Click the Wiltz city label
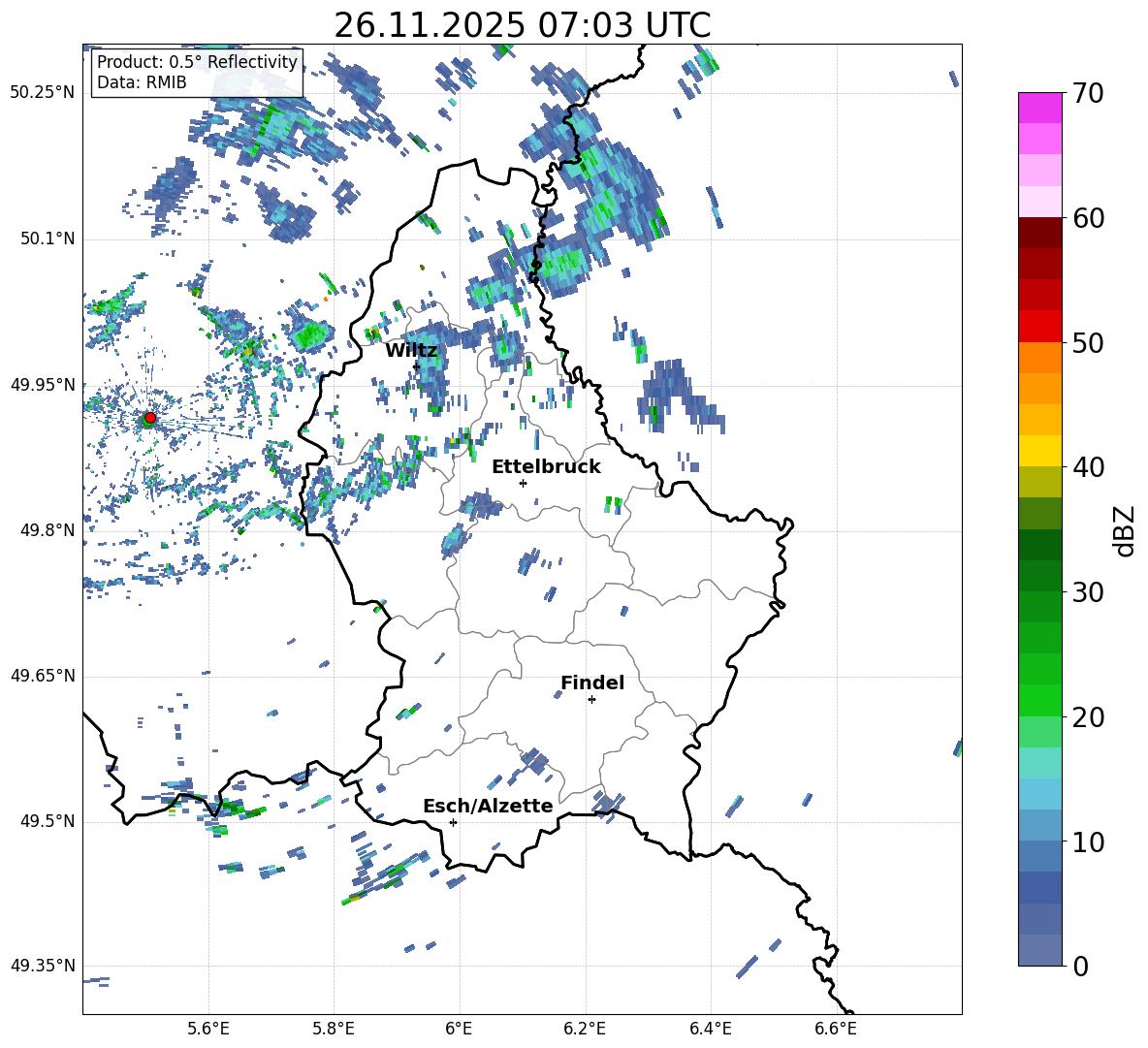Image resolution: width=1148 pixels, height=1048 pixels. [x=411, y=351]
